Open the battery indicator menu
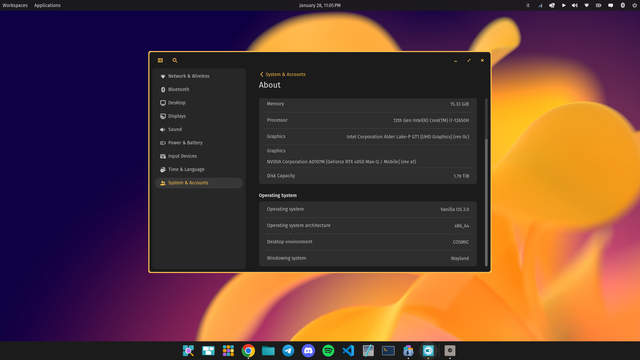 tap(598, 5)
